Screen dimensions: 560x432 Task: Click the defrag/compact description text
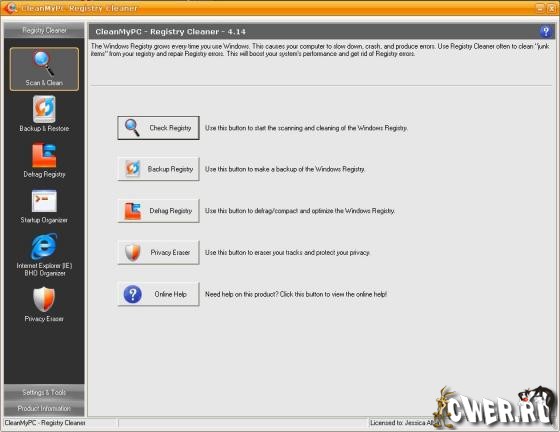pyautogui.click(x=300, y=211)
